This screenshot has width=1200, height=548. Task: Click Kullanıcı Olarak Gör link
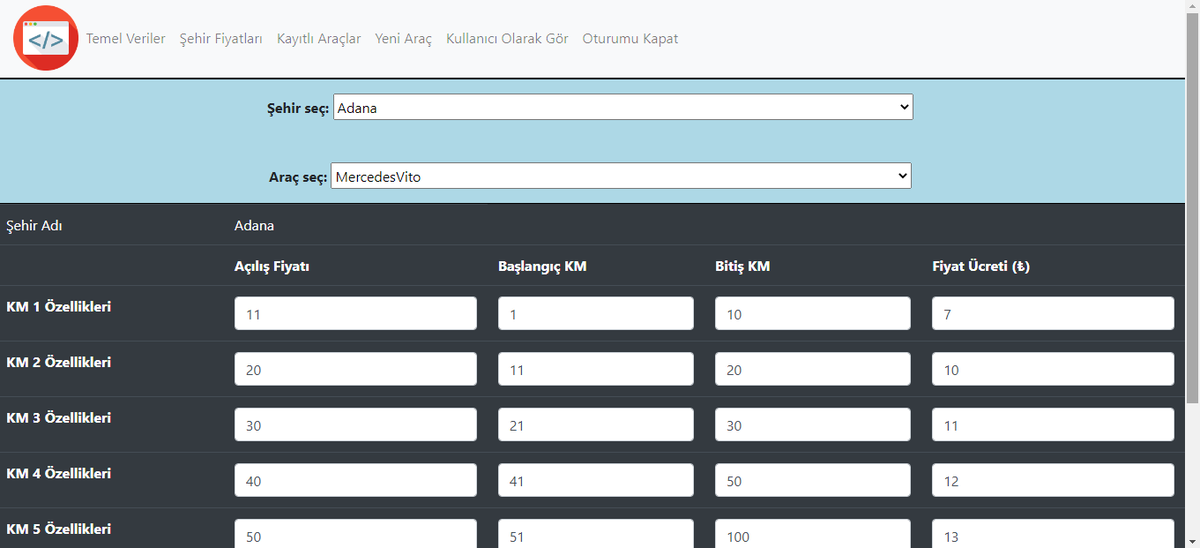507,39
